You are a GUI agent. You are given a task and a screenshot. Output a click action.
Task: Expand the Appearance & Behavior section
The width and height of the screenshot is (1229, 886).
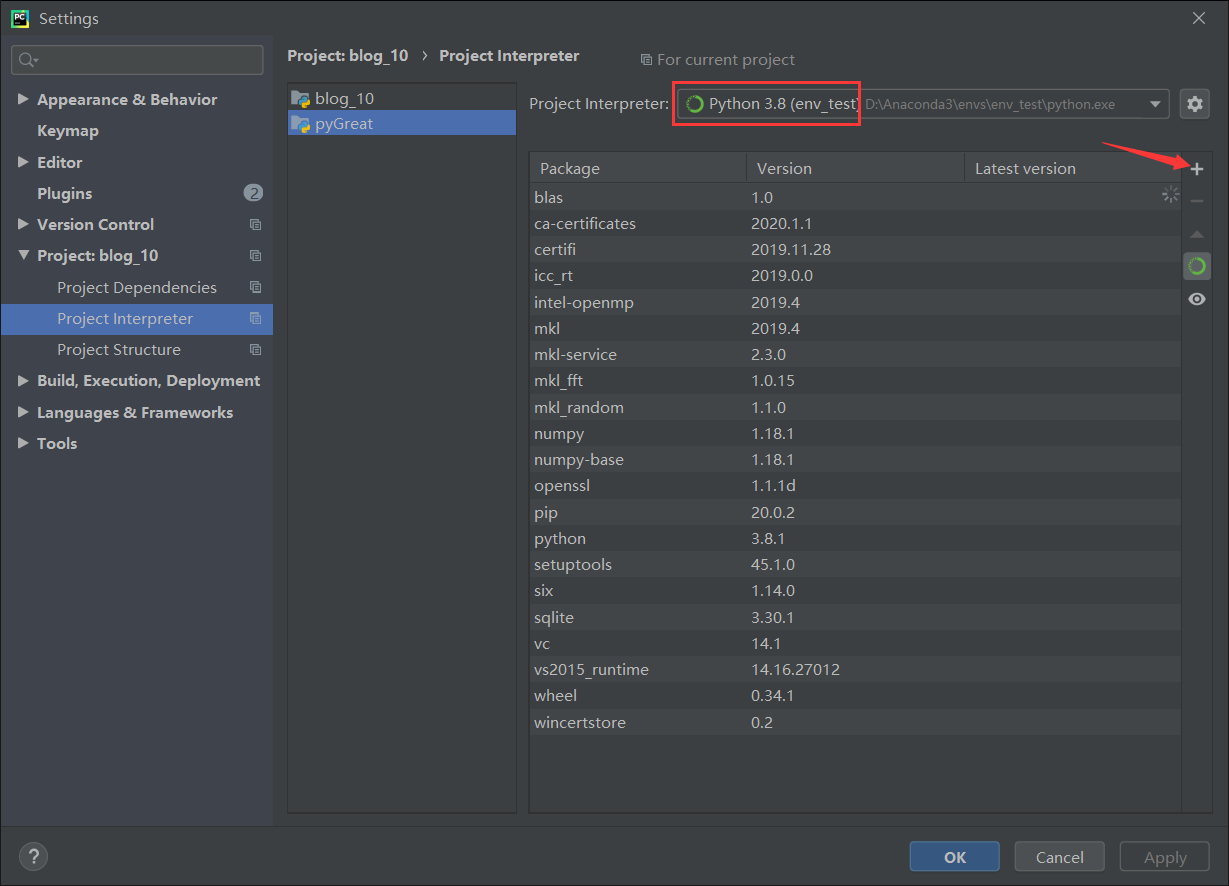pos(23,100)
